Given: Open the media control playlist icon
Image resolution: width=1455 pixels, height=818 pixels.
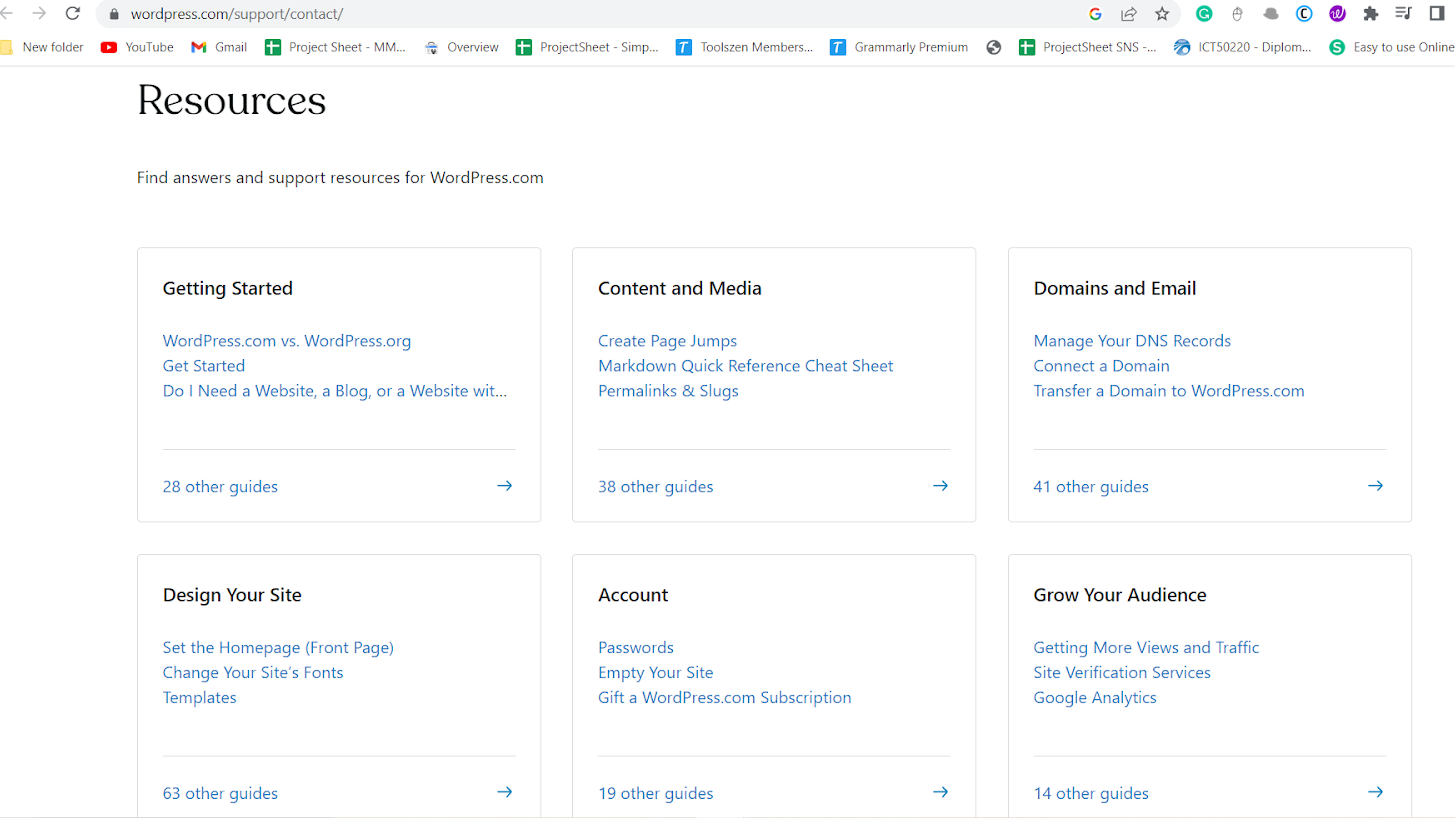Looking at the screenshot, I should 1403,14.
